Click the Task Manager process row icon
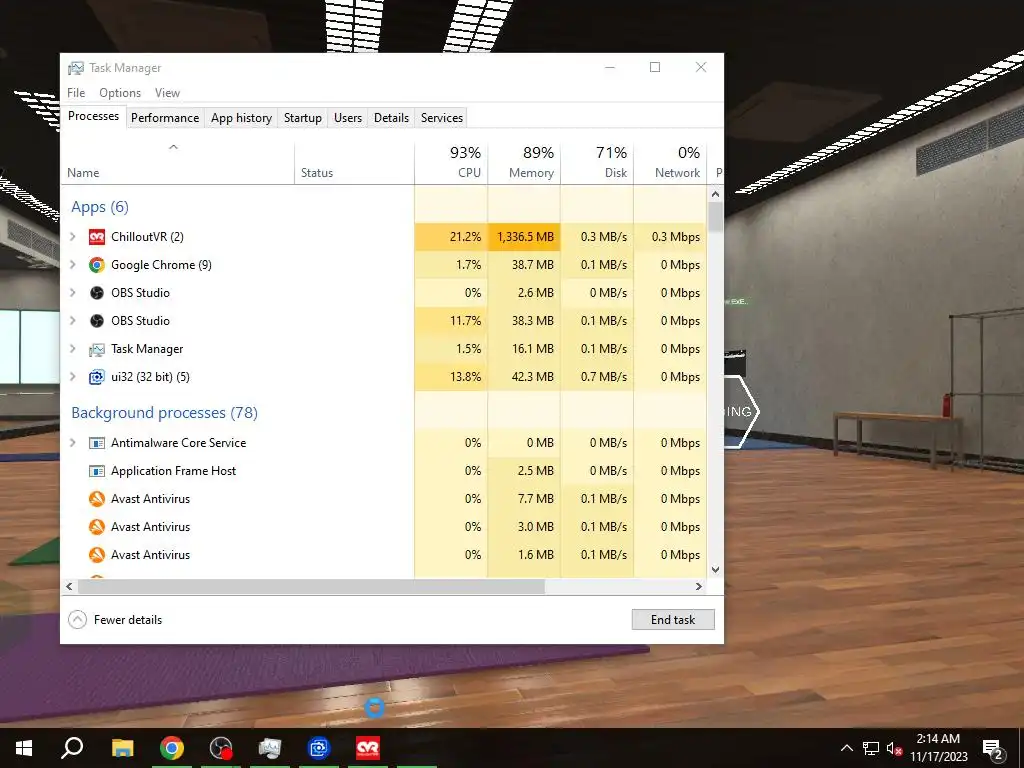This screenshot has height=768, width=1024. click(x=97, y=349)
